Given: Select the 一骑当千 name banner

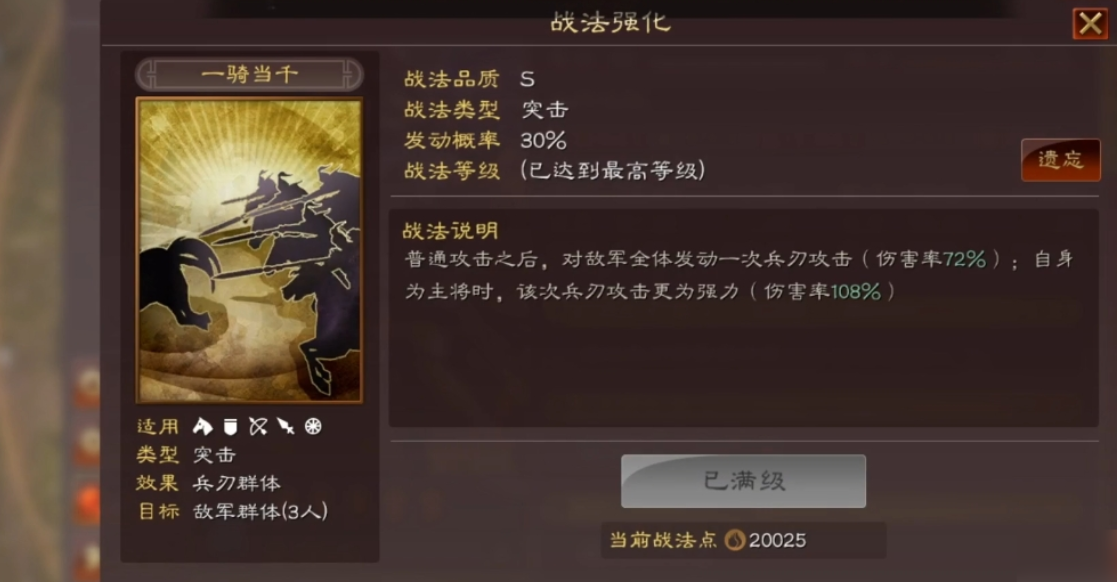Looking at the screenshot, I should point(249,74).
